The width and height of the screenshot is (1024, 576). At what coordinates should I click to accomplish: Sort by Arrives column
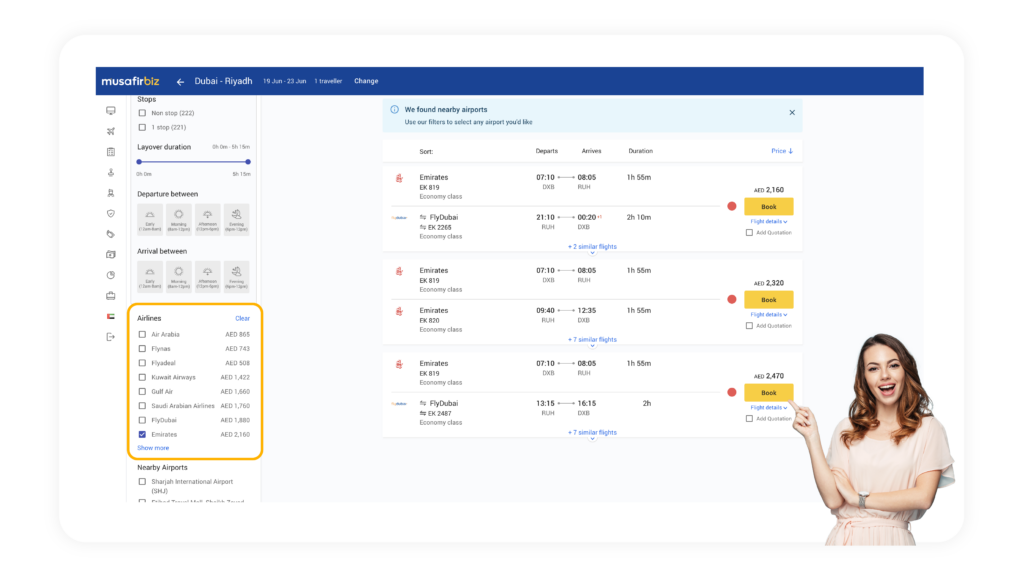[592, 151]
